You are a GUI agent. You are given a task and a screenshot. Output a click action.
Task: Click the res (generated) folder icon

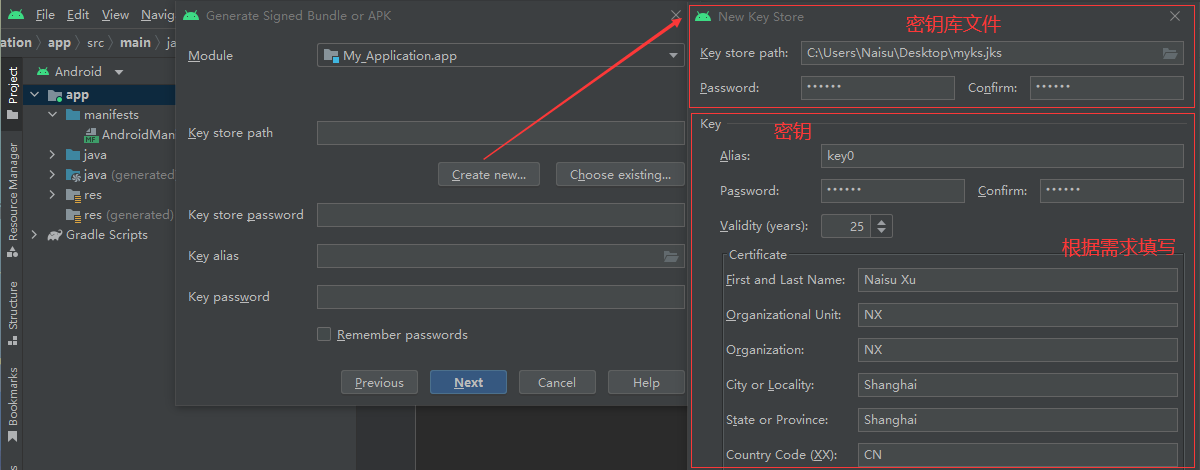tap(73, 215)
